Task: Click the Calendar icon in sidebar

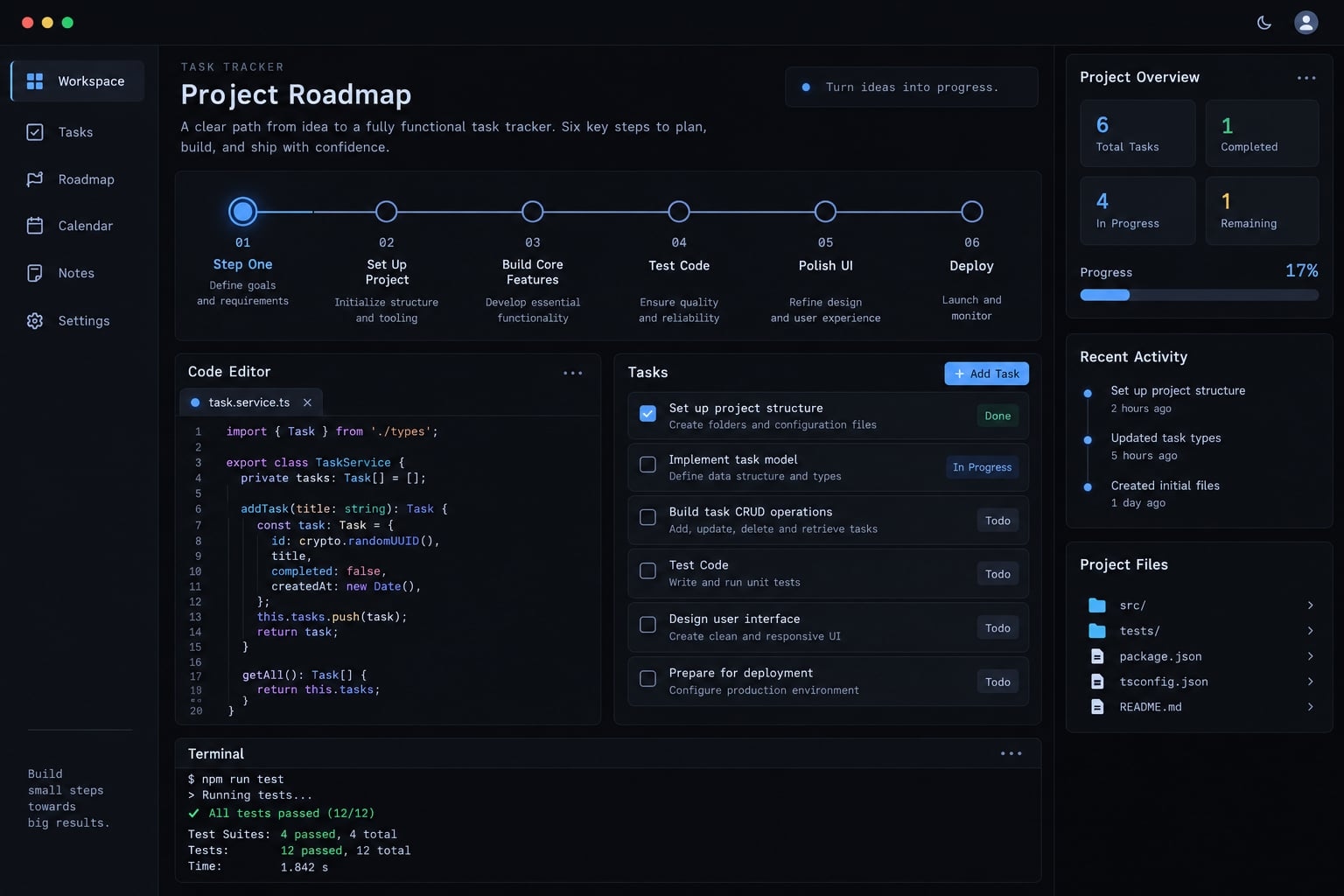Action: (35, 226)
